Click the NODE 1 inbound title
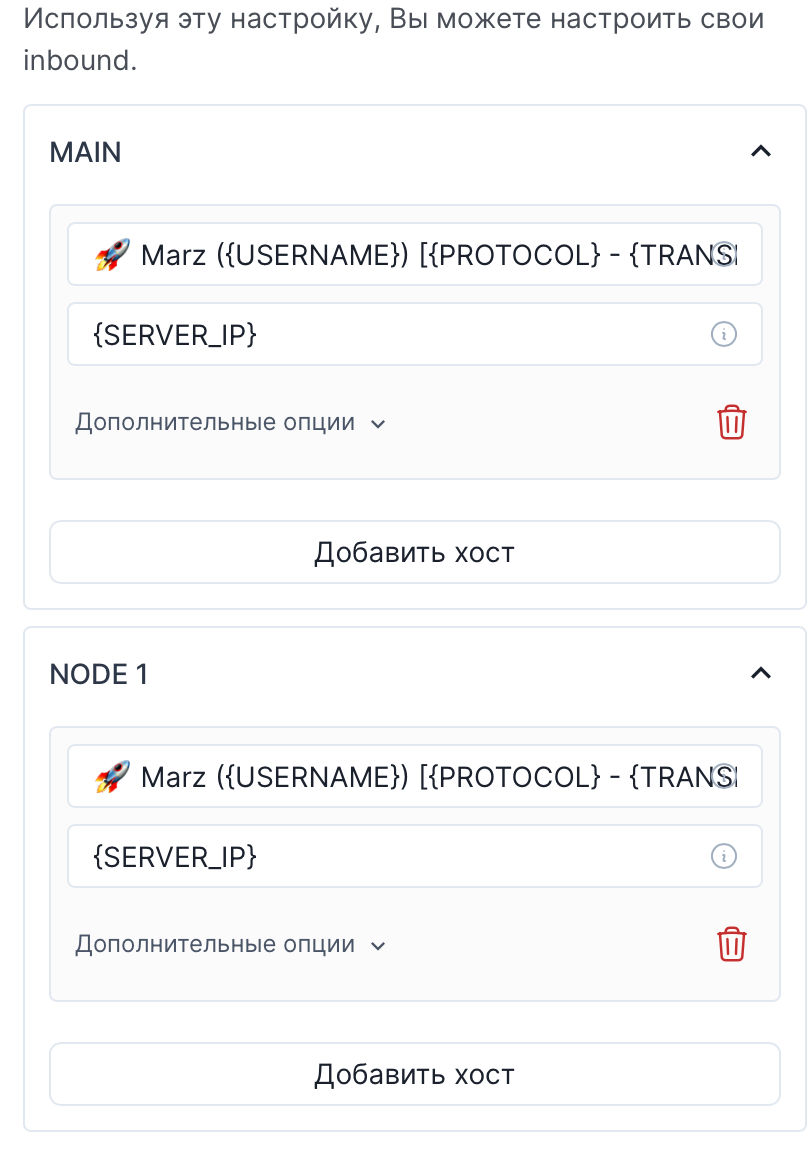Image resolution: width=810 pixels, height=1152 pixels. (98, 674)
